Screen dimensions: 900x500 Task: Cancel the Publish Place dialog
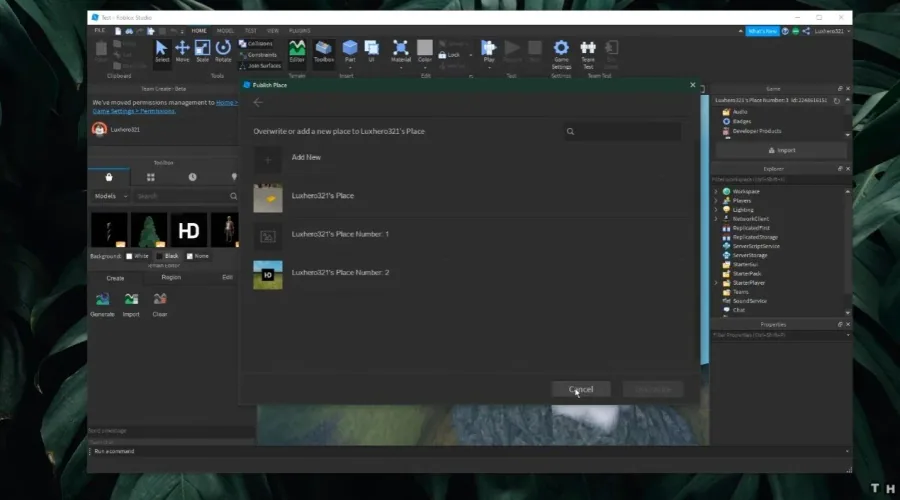[x=581, y=389]
